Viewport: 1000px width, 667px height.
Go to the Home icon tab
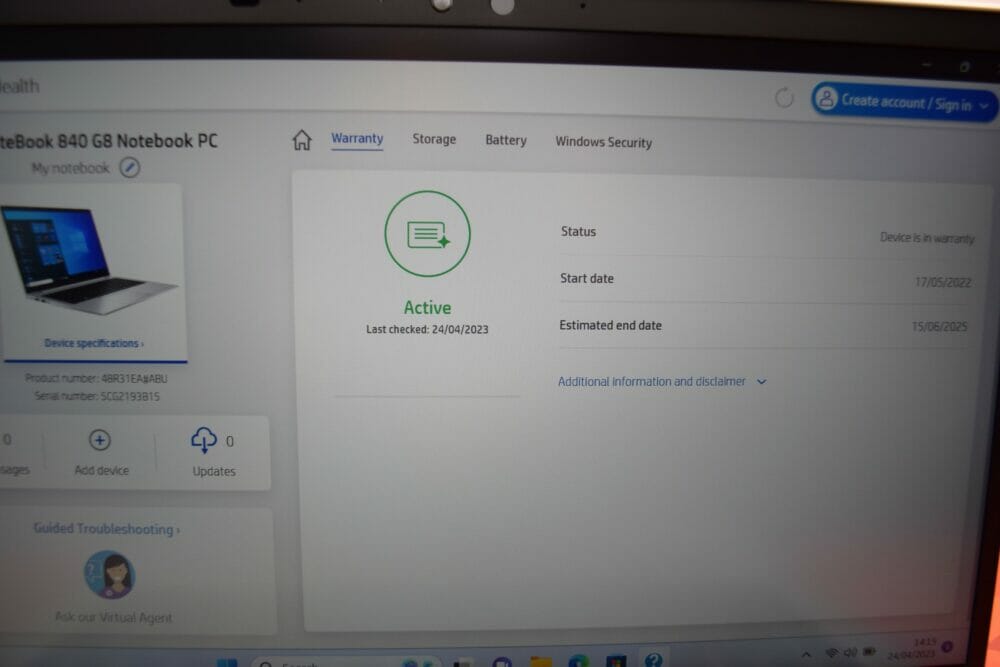pyautogui.click(x=302, y=140)
